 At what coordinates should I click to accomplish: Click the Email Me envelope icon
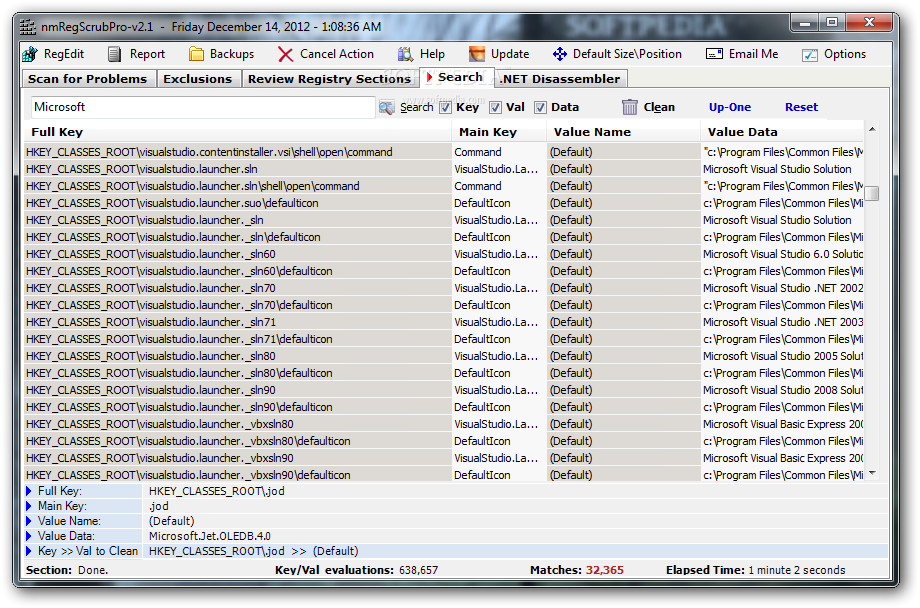[714, 55]
